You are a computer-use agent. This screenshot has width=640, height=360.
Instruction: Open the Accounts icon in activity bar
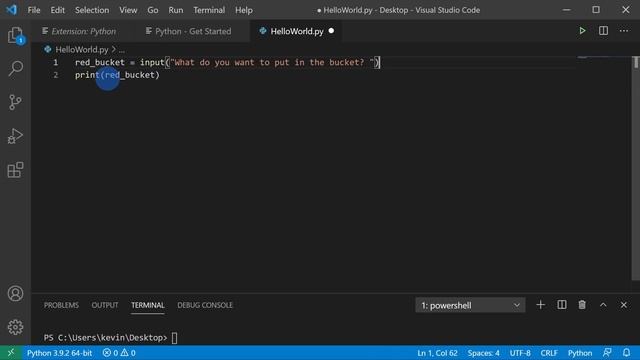click(15, 293)
